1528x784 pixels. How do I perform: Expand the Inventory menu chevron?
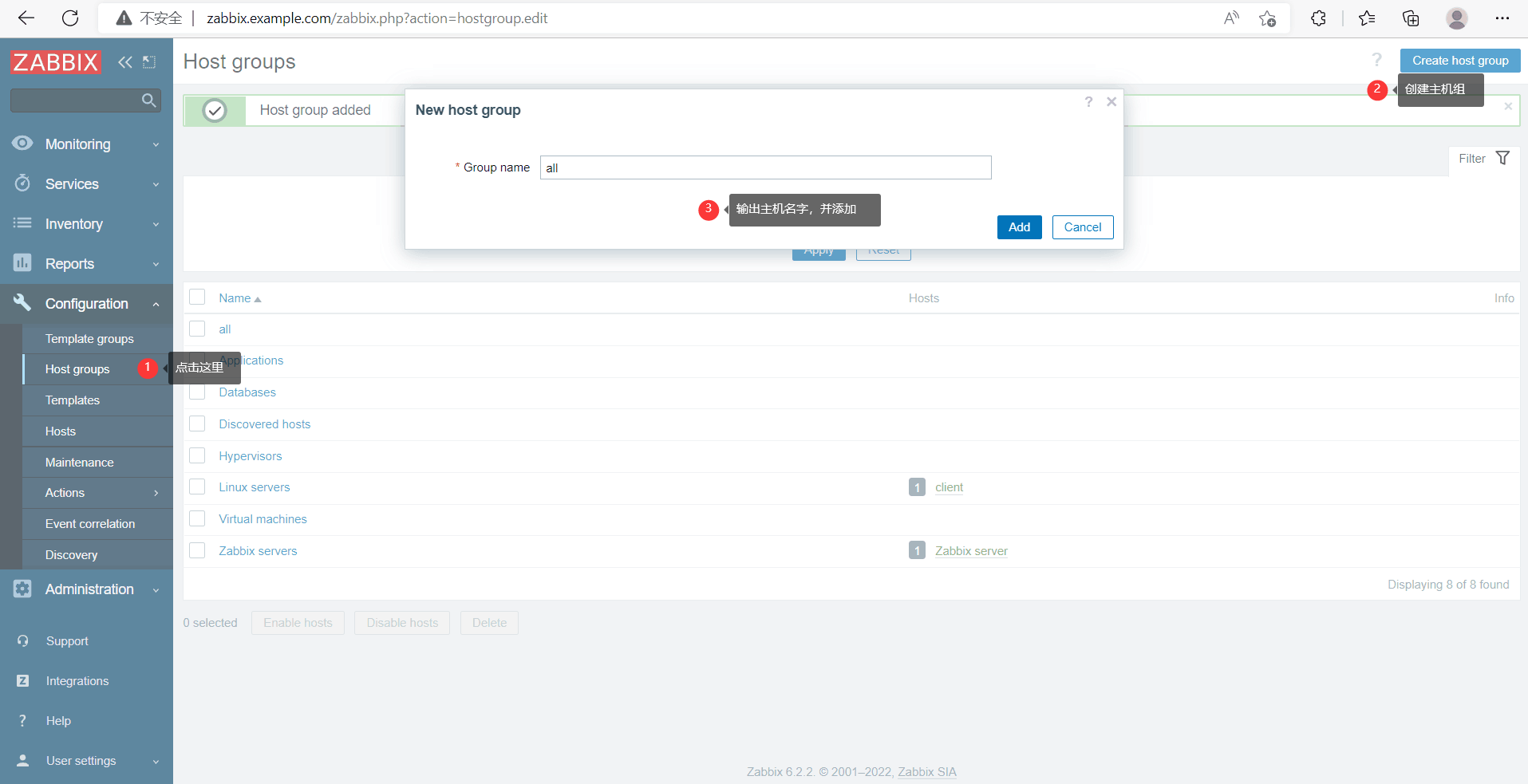click(x=156, y=225)
